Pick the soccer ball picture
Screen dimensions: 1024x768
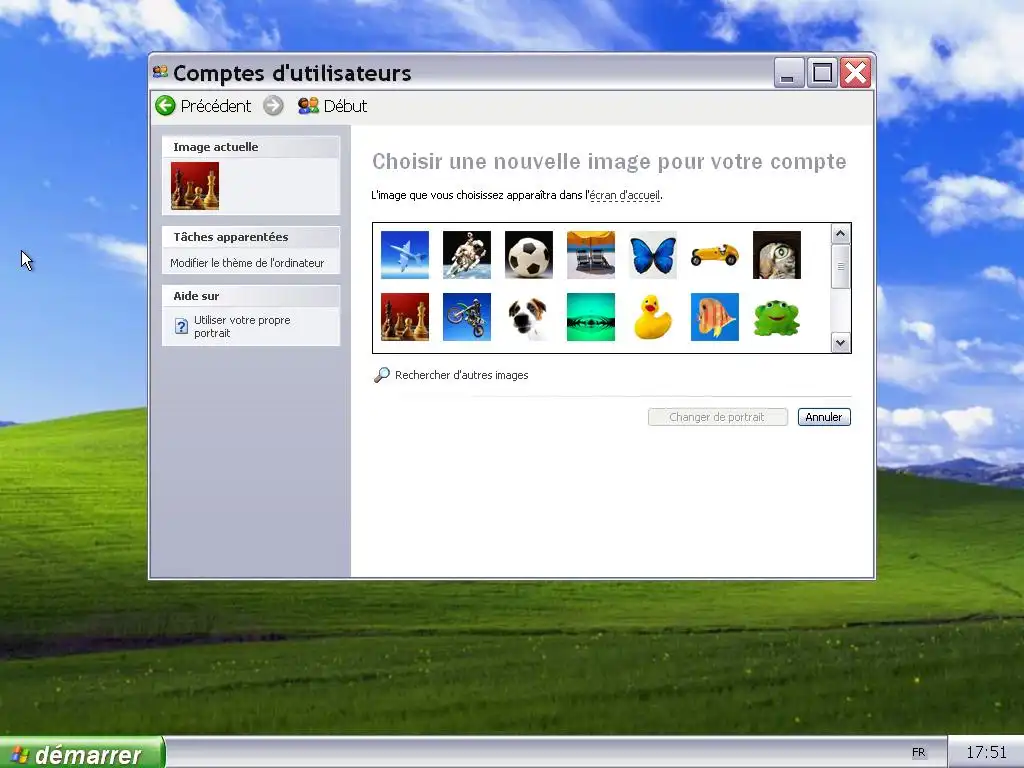[529, 255]
